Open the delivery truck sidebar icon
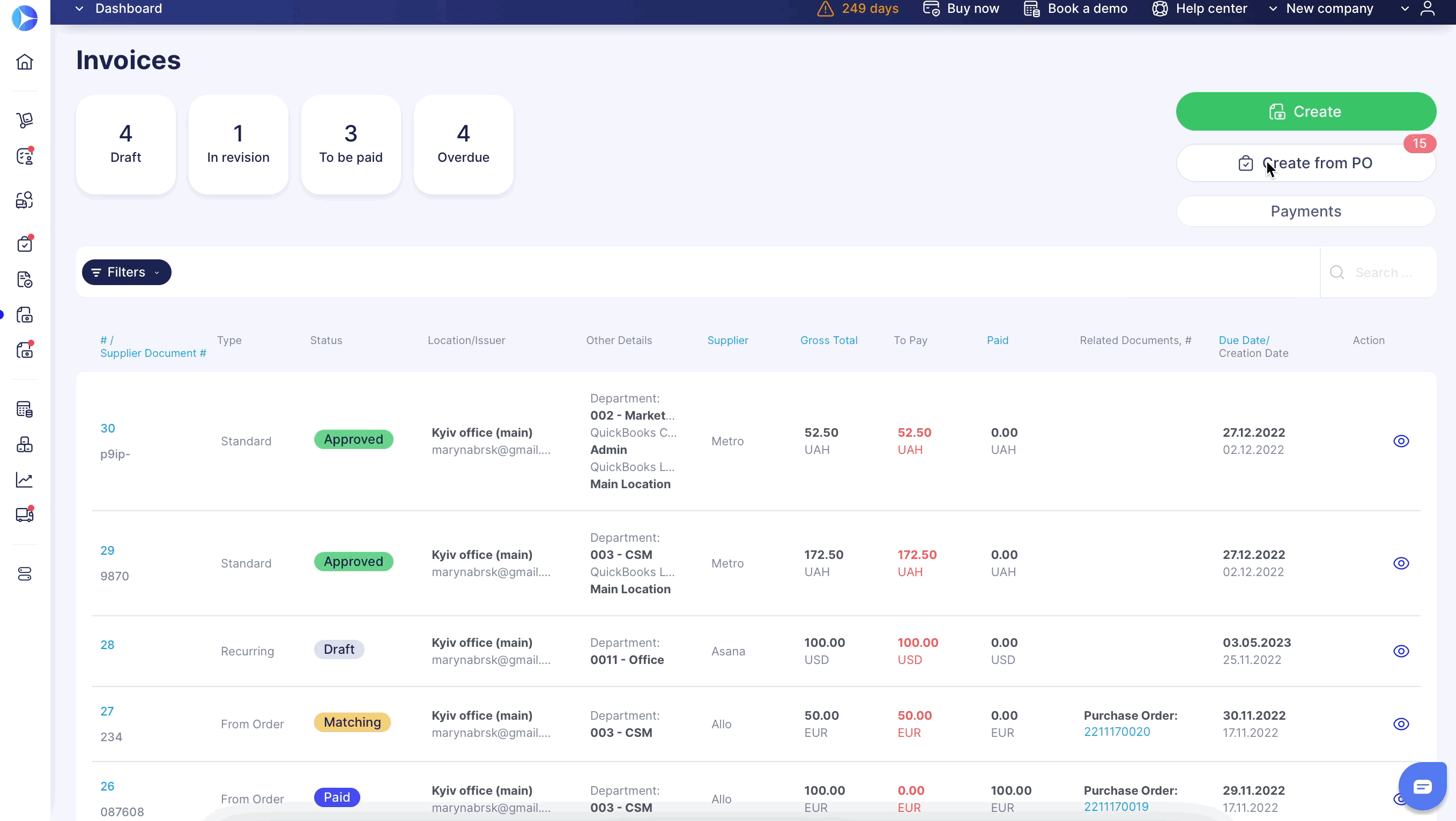 click(x=24, y=515)
